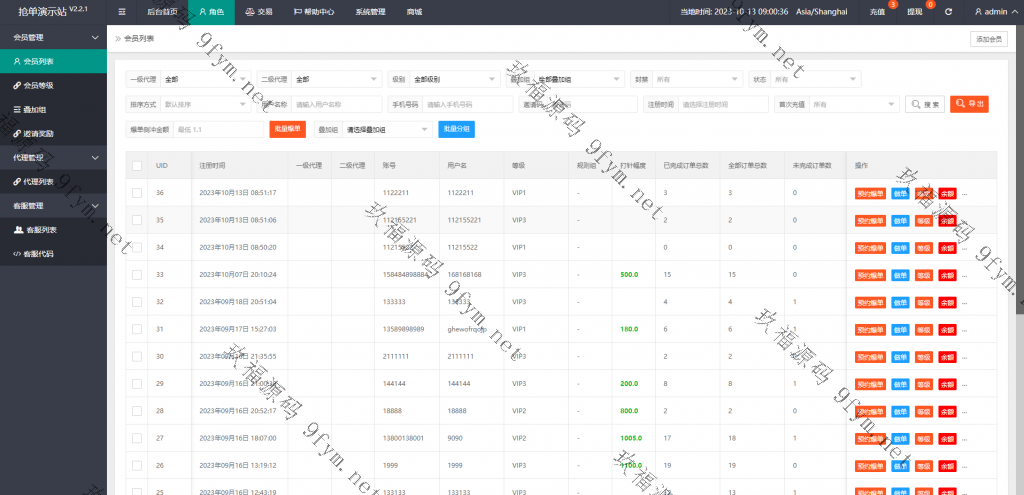Open the 二级代理 dropdown
Viewport: 1024px width, 495px height.
tap(337, 79)
